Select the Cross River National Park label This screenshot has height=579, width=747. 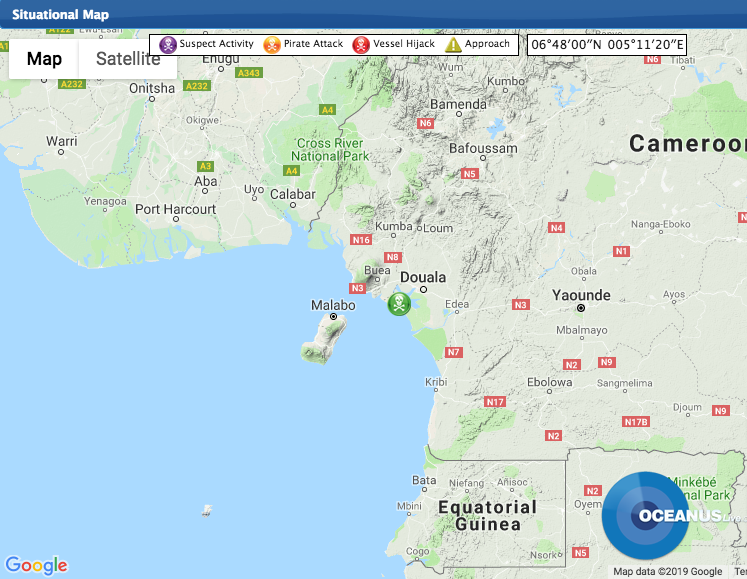tap(332, 150)
